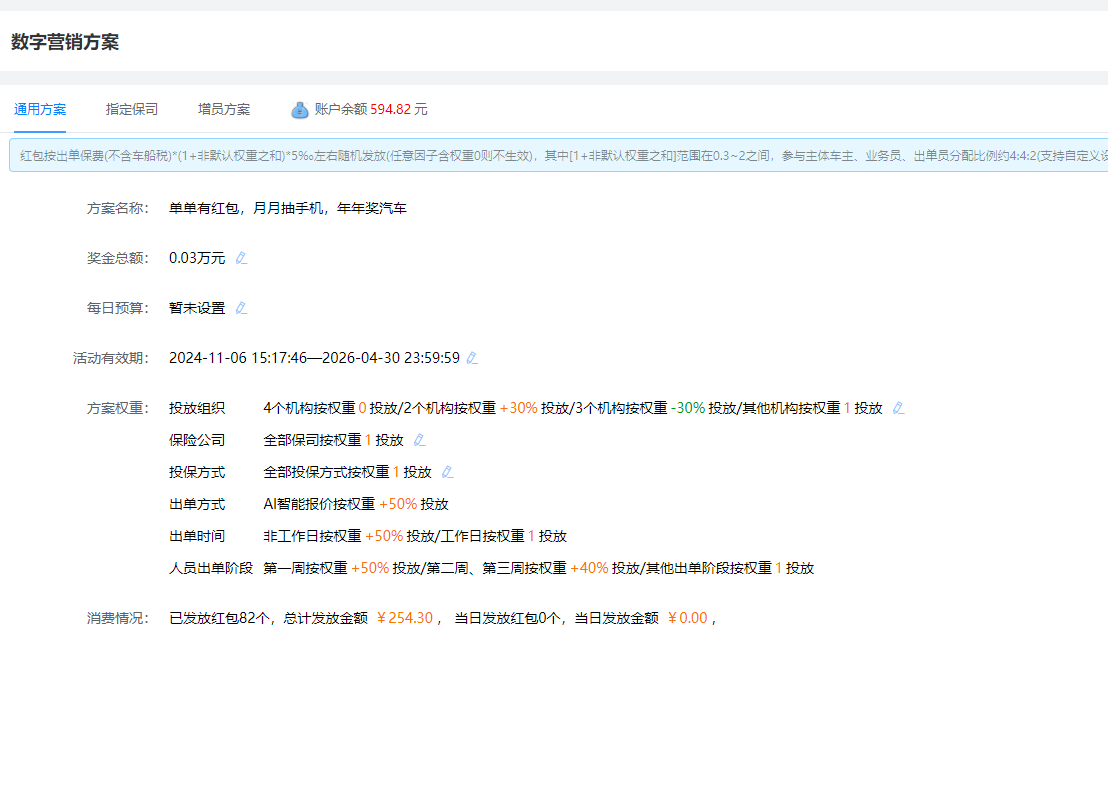
Task: Edit the 投保方式 weight setting
Action: pyautogui.click(x=447, y=472)
